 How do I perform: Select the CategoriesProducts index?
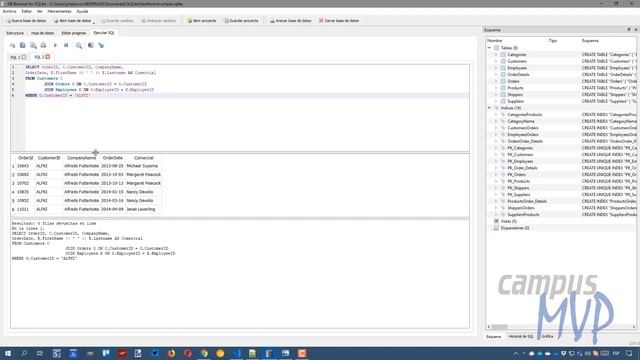tap(524, 115)
